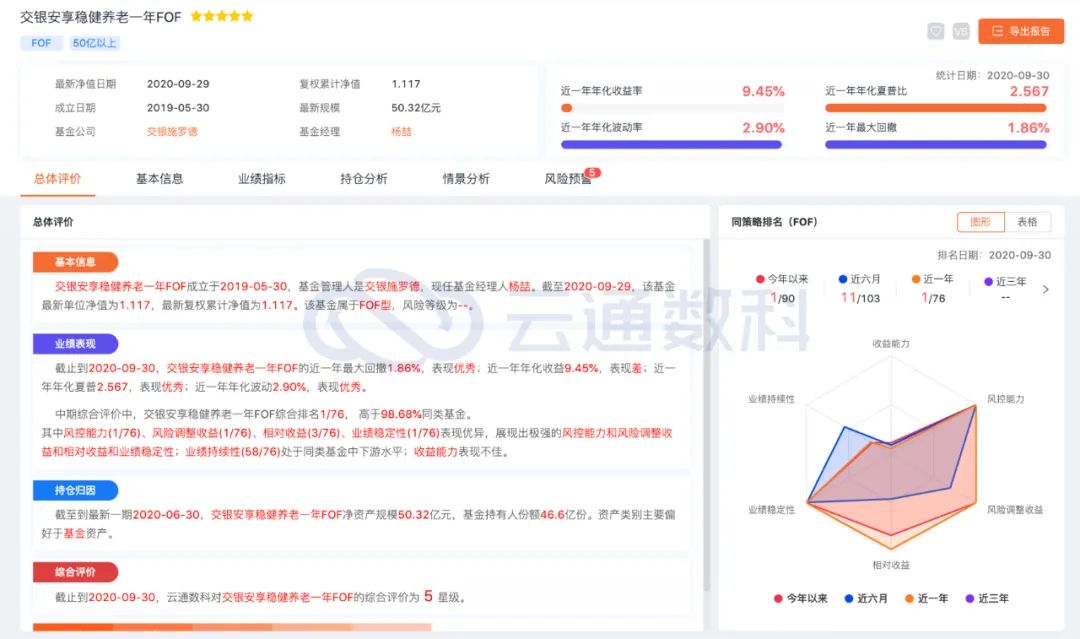The image size is (1080, 639).
Task: Open the 基本信息 tab
Action: (x=159, y=179)
